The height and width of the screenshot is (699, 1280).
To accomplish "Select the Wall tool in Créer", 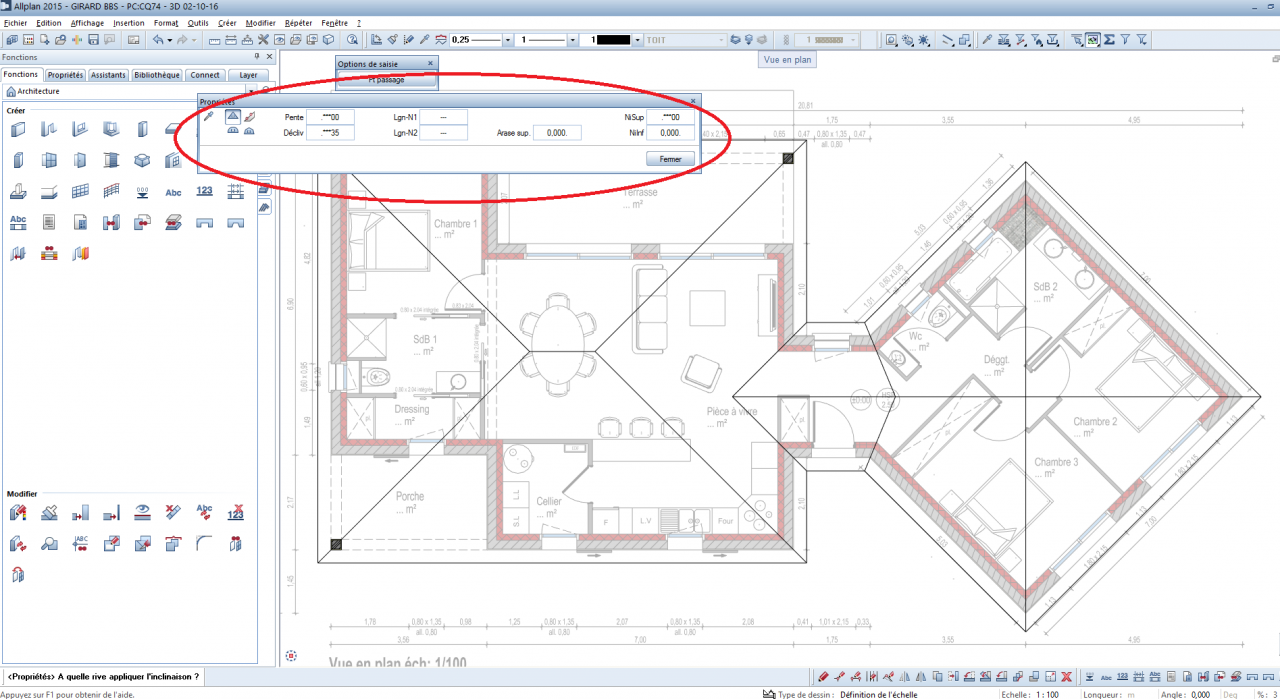I will tap(18, 128).
